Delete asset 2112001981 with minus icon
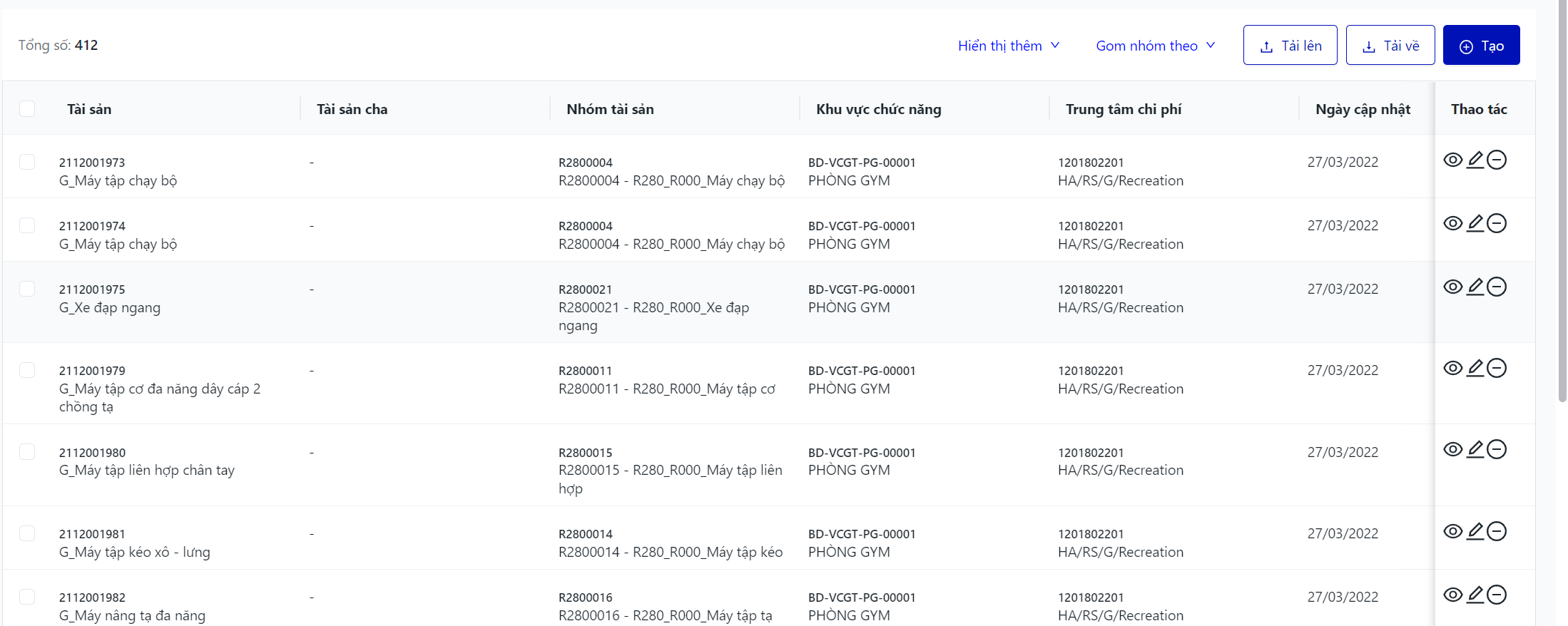The width and height of the screenshot is (1568, 626). (1497, 532)
